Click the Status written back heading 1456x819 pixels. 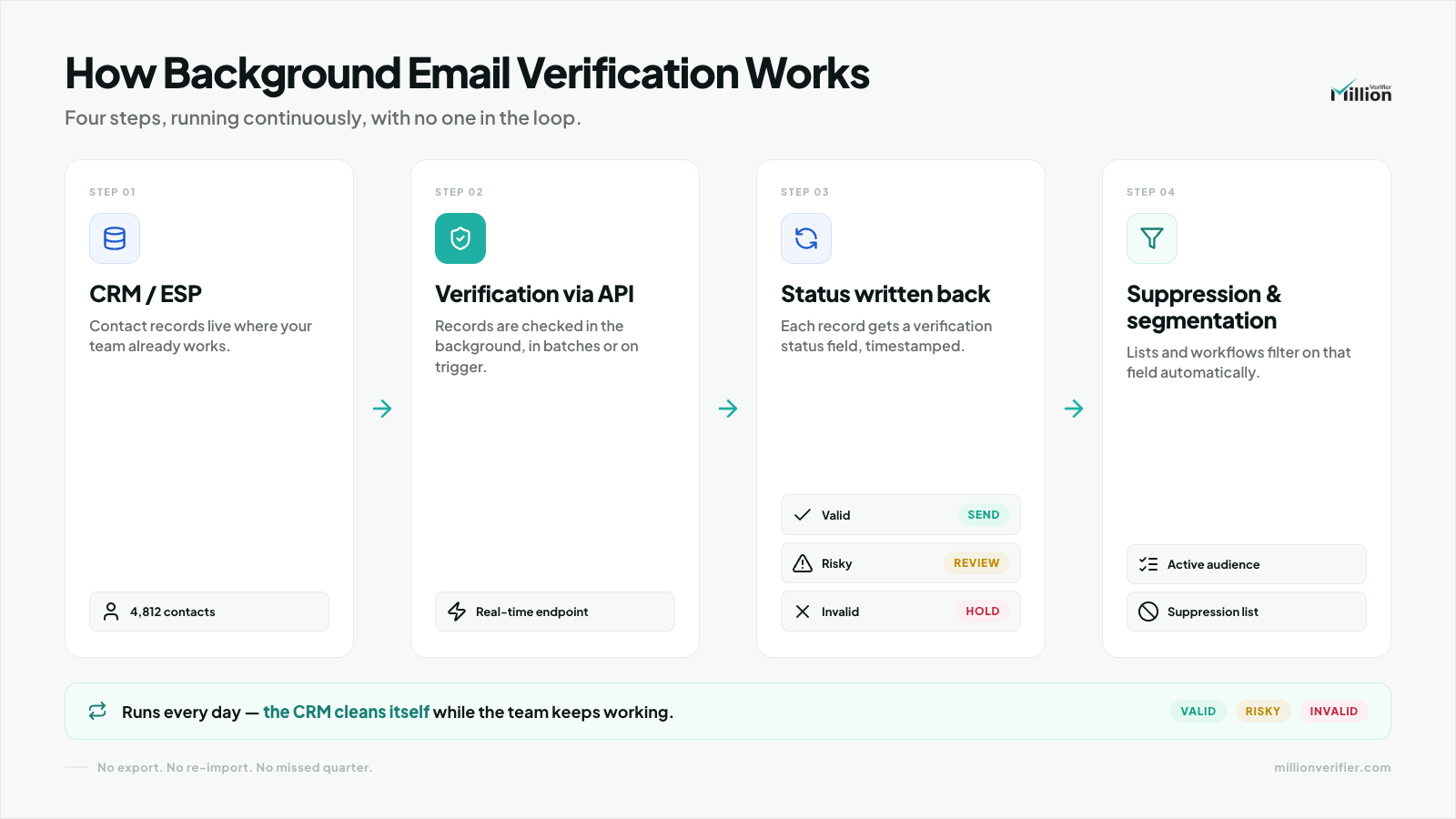click(885, 294)
